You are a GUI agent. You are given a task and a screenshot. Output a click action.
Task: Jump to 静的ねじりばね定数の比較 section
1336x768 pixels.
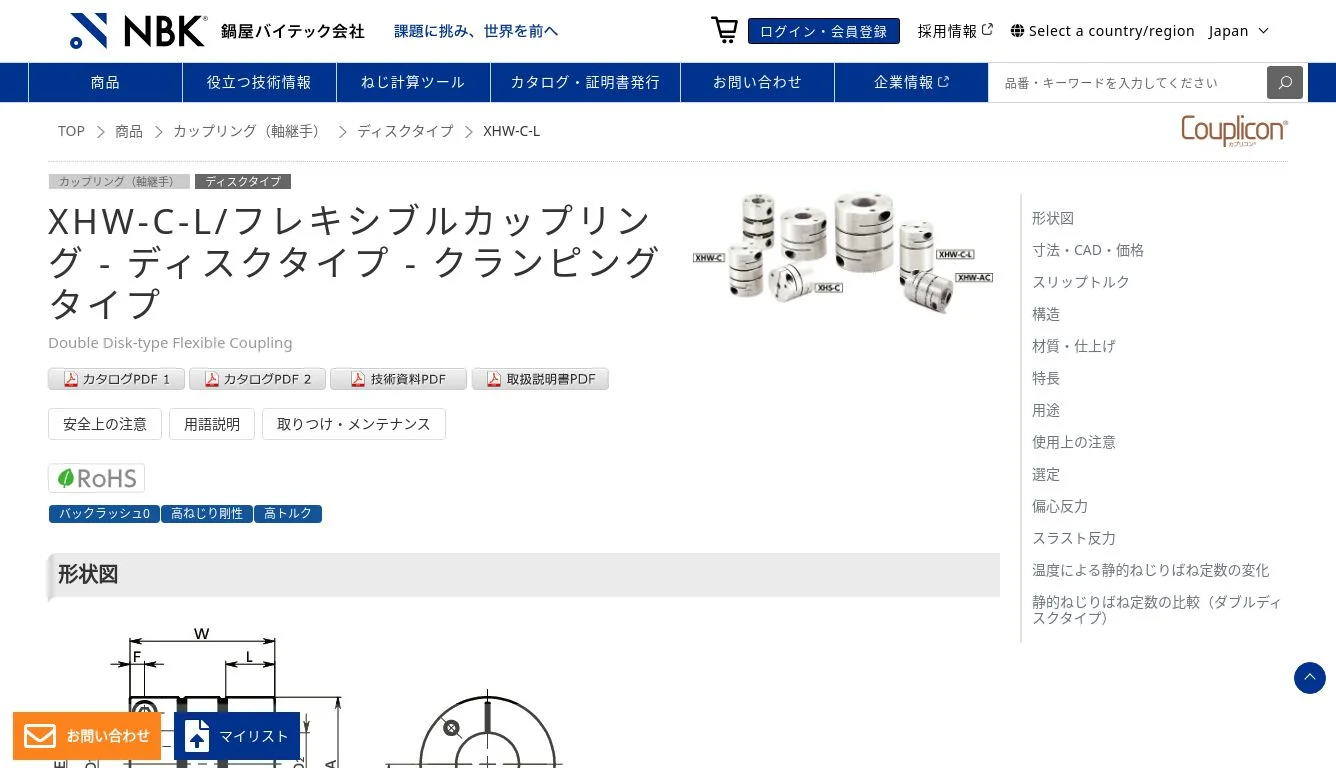pyautogui.click(x=1157, y=610)
